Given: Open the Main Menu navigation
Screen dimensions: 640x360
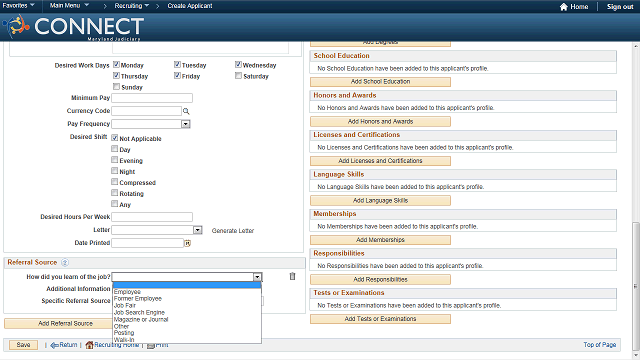Looking at the screenshot, I should pyautogui.click(x=69, y=5).
